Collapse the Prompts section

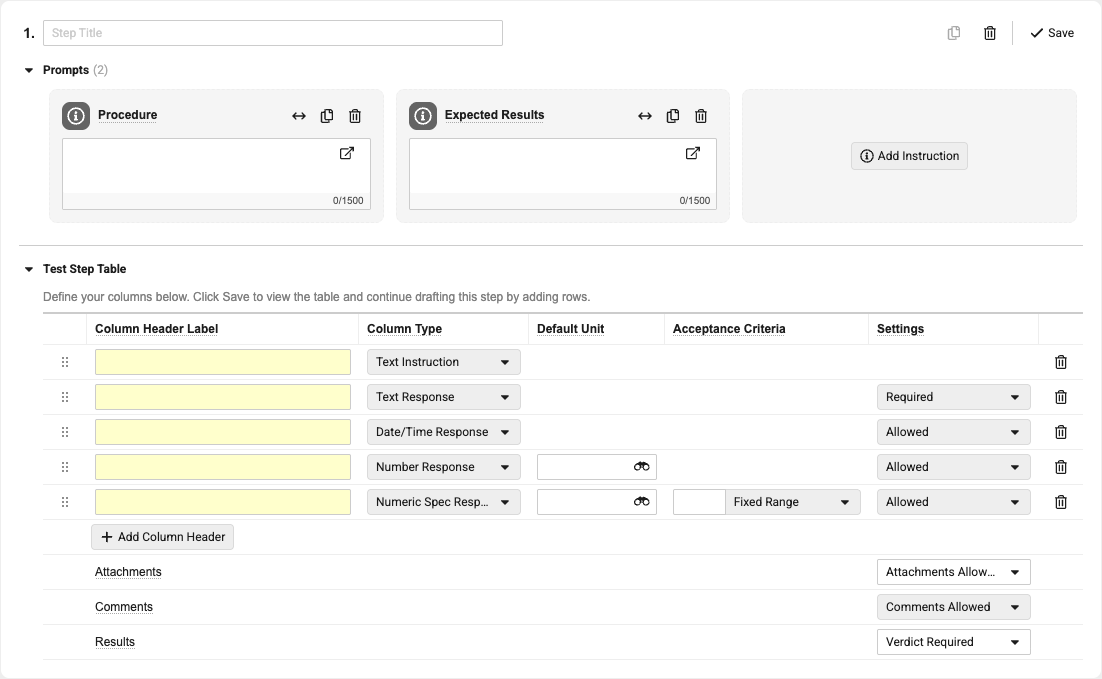29,70
